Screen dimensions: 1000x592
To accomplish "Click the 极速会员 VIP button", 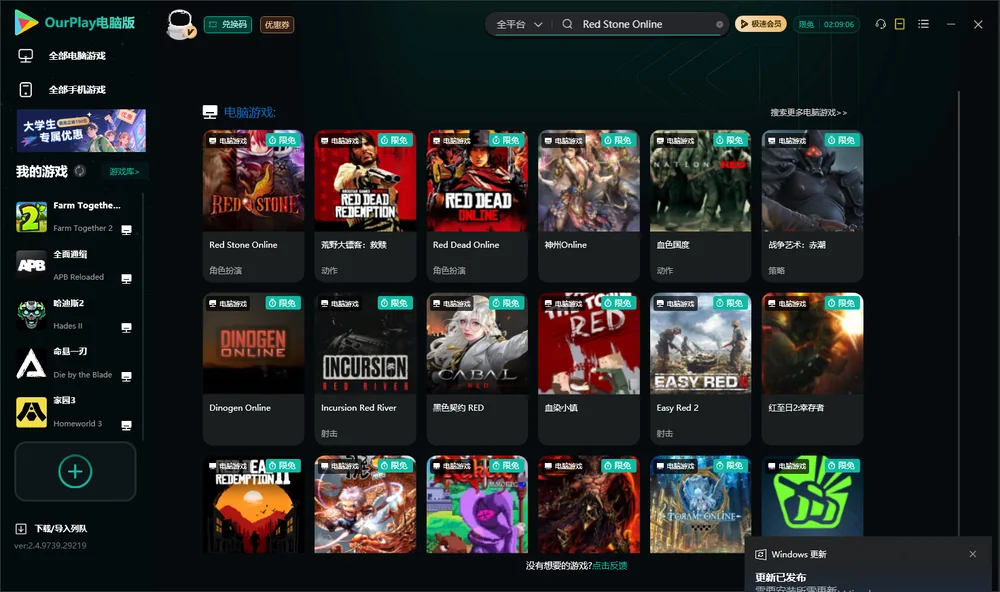I will pyautogui.click(x=761, y=24).
